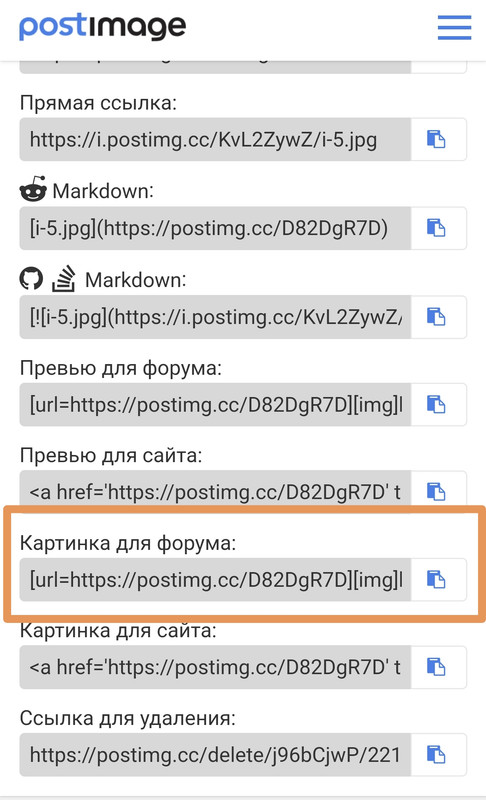
Task: Click the Reddit alien icon
Action: [33, 189]
